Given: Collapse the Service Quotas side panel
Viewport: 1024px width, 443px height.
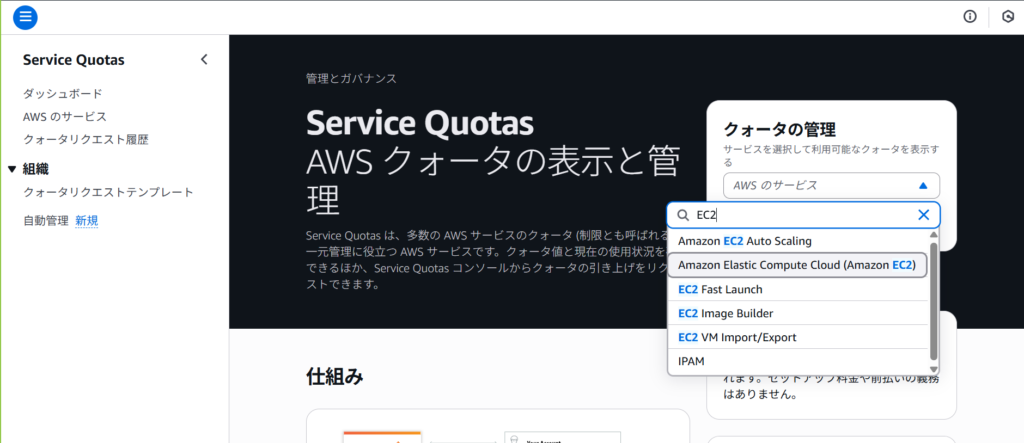Looking at the screenshot, I should click(204, 60).
